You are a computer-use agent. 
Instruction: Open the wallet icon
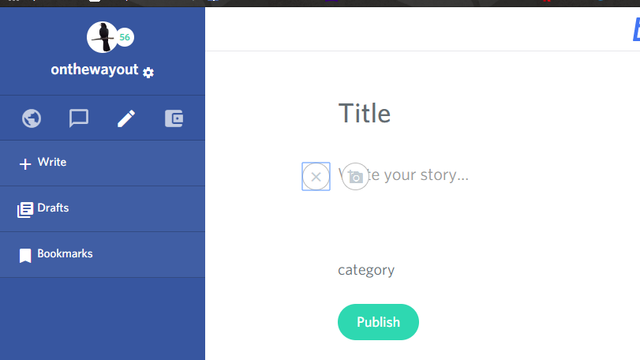(174, 118)
